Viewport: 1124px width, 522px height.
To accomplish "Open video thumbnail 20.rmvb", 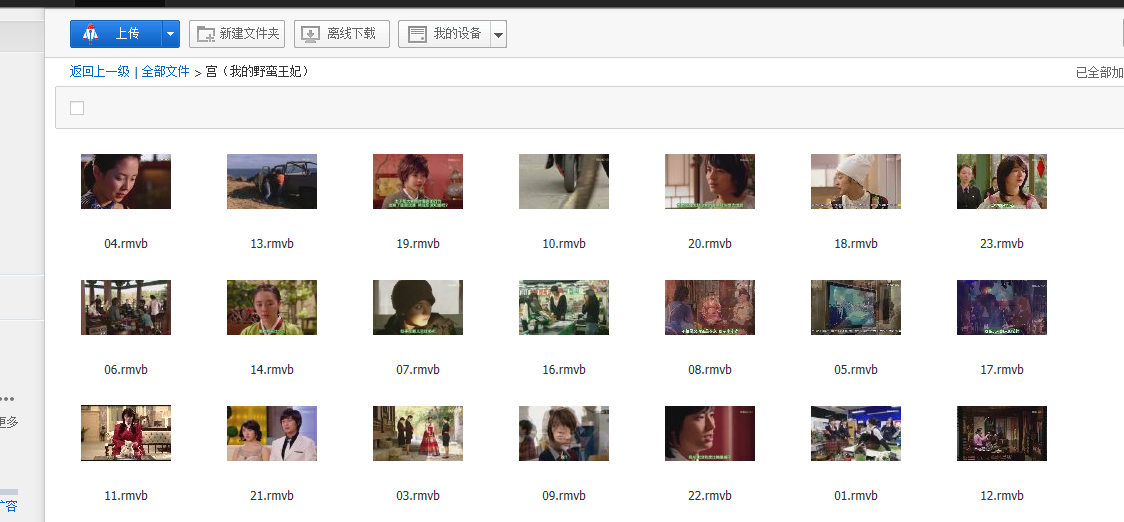I will point(710,181).
